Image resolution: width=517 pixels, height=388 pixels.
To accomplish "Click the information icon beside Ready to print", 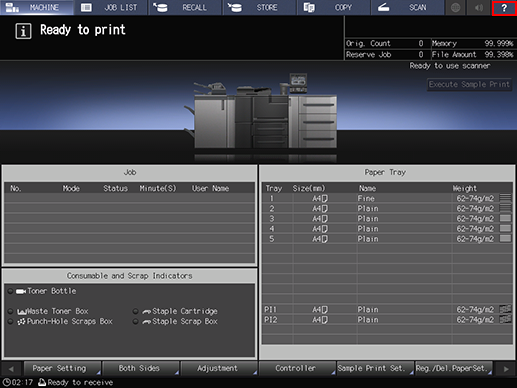I will (23, 31).
